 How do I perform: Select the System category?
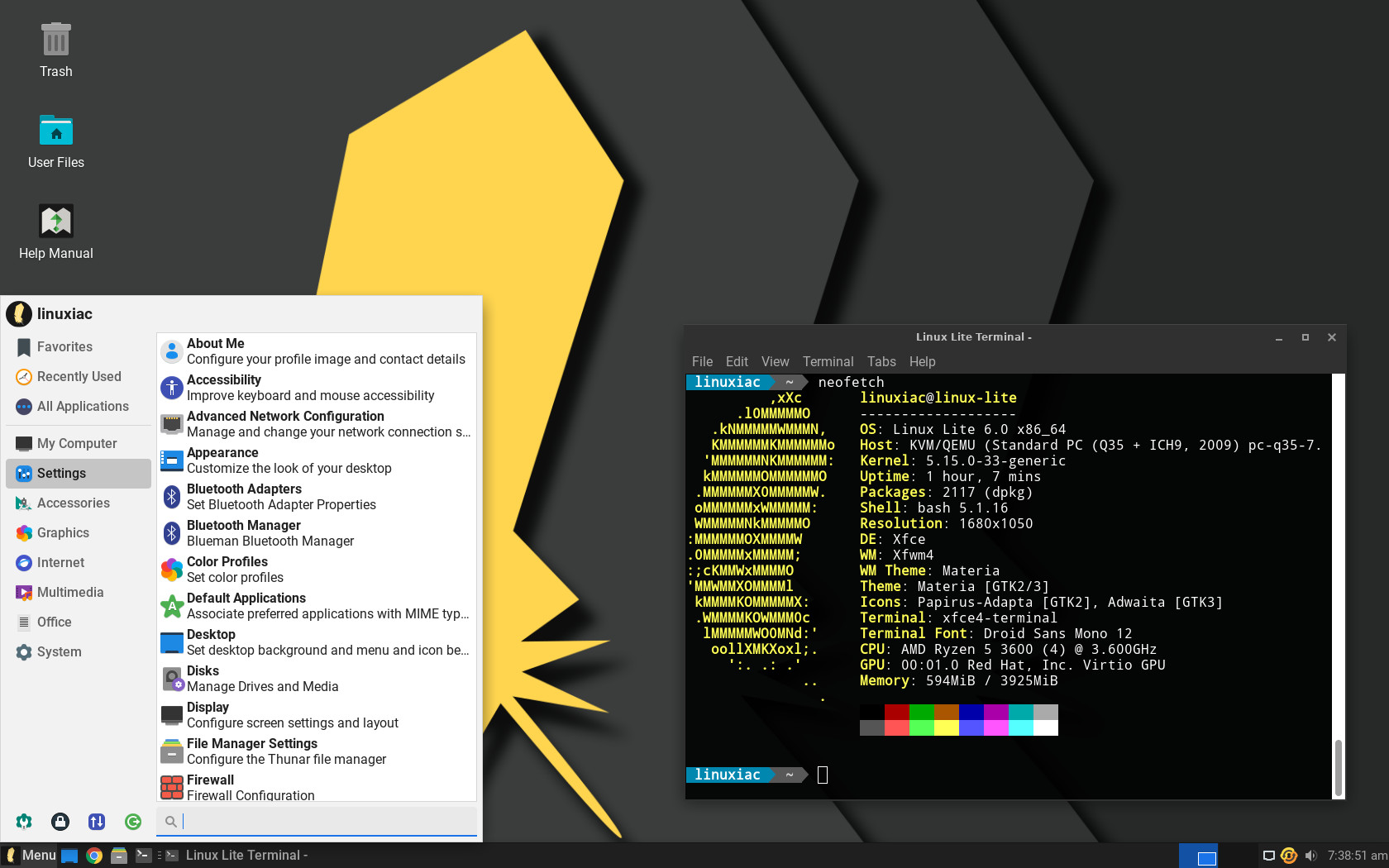coord(79,652)
